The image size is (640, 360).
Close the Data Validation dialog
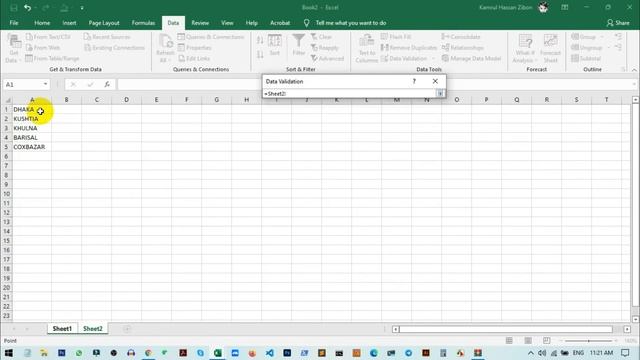pyautogui.click(x=435, y=81)
